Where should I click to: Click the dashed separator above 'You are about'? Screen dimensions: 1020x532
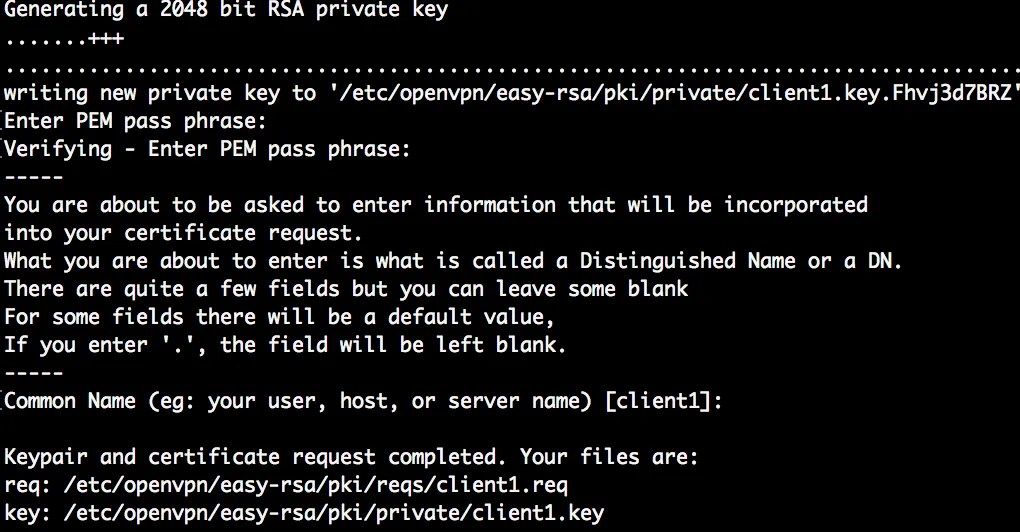click(34, 178)
